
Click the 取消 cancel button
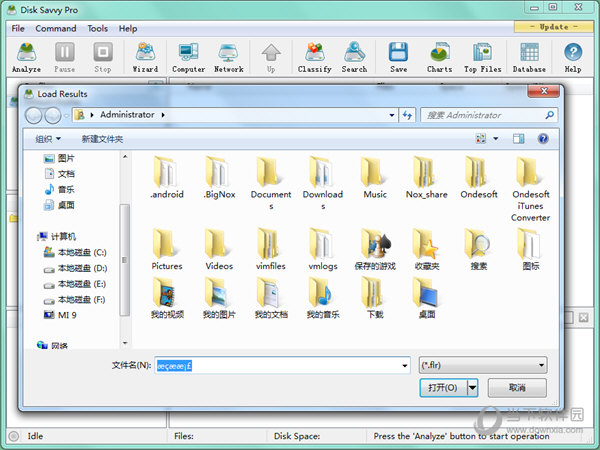[517, 388]
